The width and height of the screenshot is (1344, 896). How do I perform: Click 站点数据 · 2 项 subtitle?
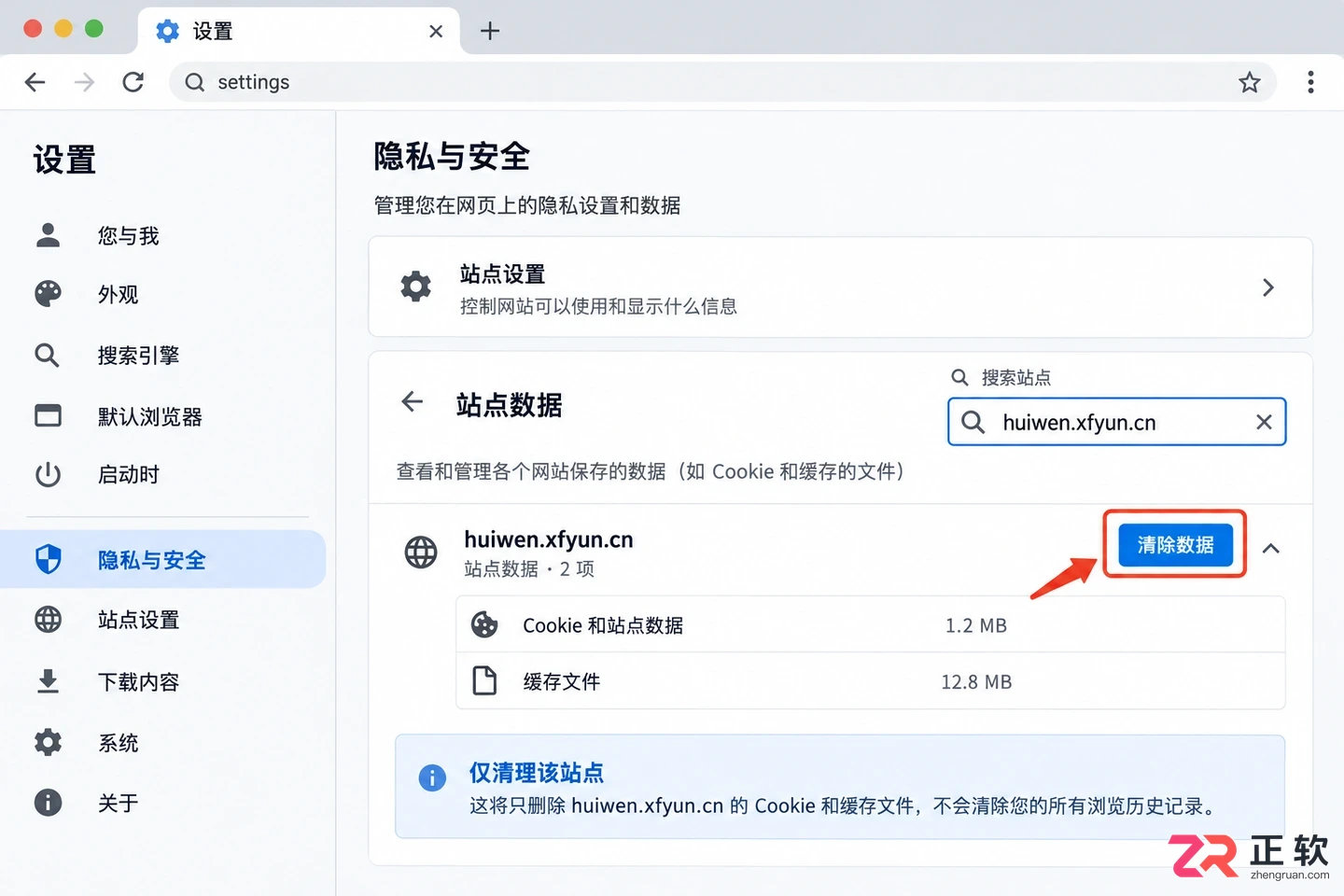tap(529, 568)
